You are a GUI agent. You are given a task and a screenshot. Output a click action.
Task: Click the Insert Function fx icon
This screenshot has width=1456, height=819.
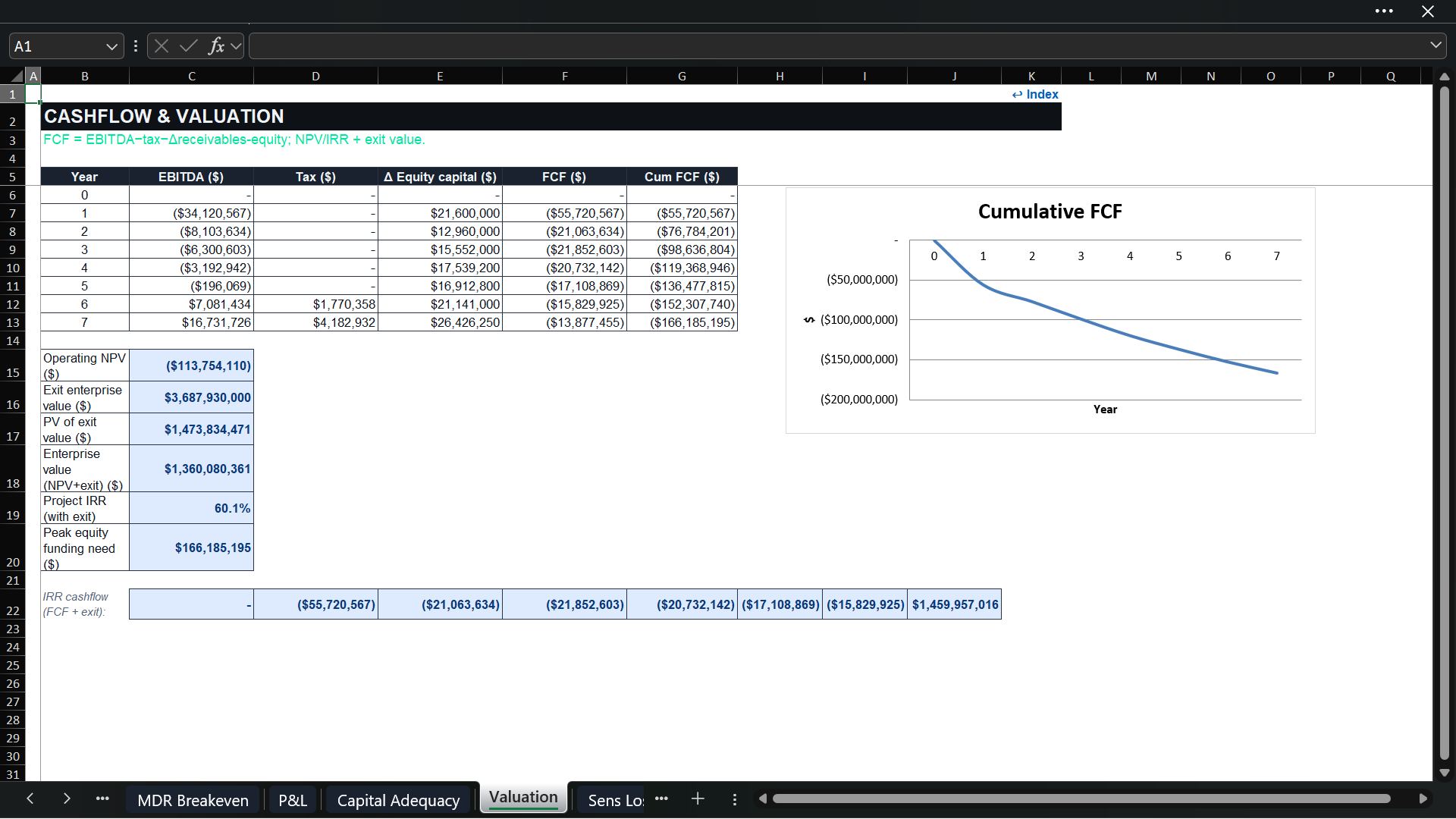click(x=216, y=46)
